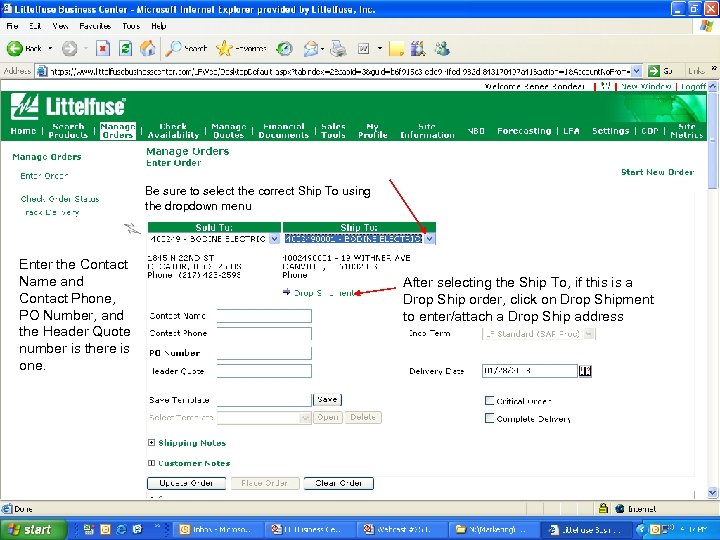Open Check Order Status sidebar link
Viewport: 720px width, 540px height.
coord(60,199)
